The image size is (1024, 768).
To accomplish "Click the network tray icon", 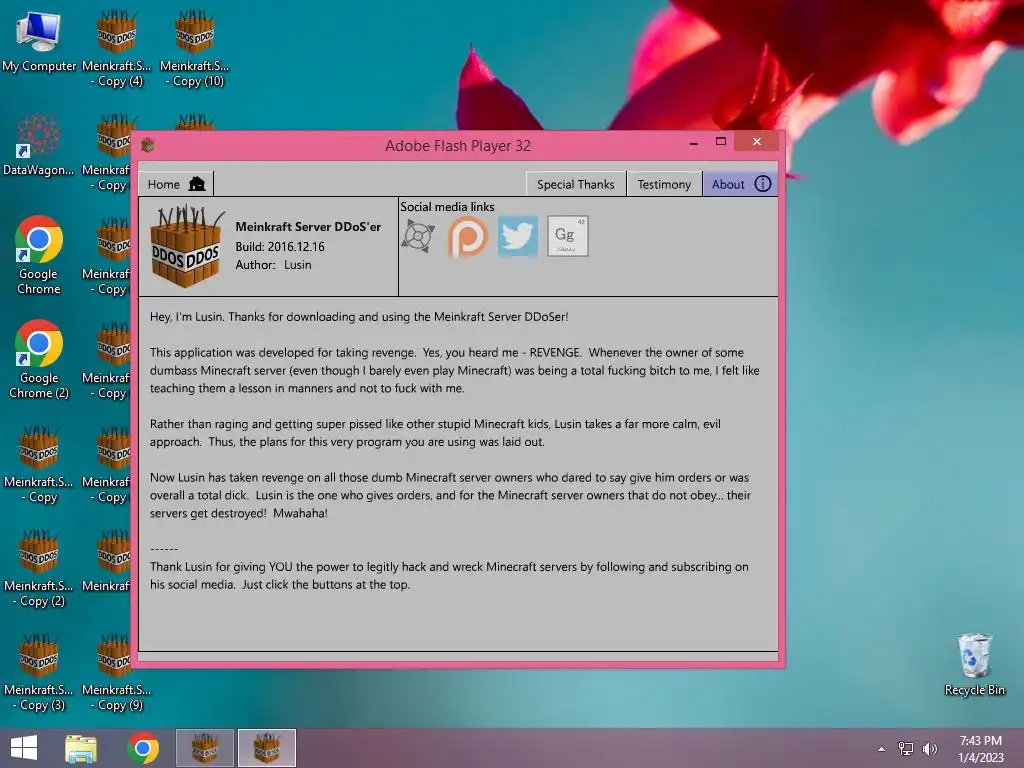I will (x=906, y=749).
